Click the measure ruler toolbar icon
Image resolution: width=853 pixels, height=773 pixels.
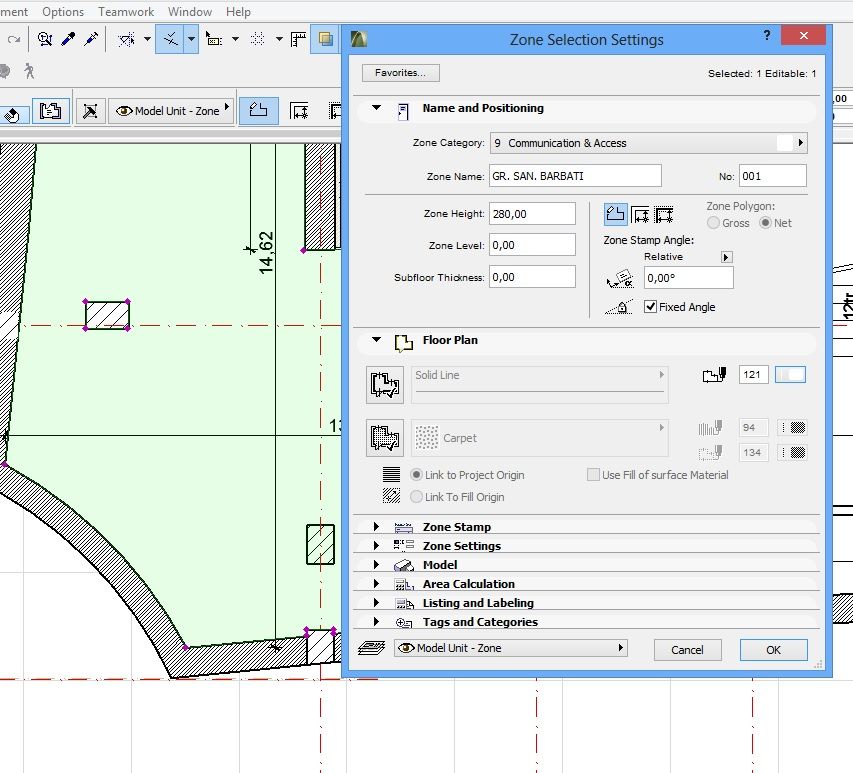coord(297,39)
